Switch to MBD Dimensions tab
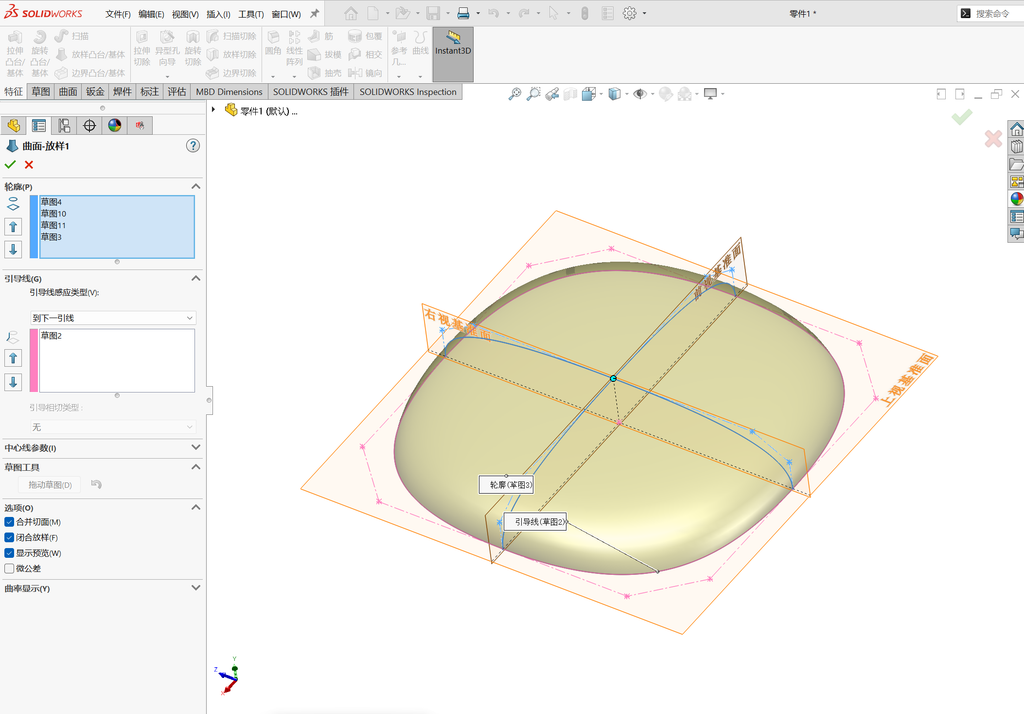Image resolution: width=1024 pixels, height=714 pixels. (x=229, y=91)
